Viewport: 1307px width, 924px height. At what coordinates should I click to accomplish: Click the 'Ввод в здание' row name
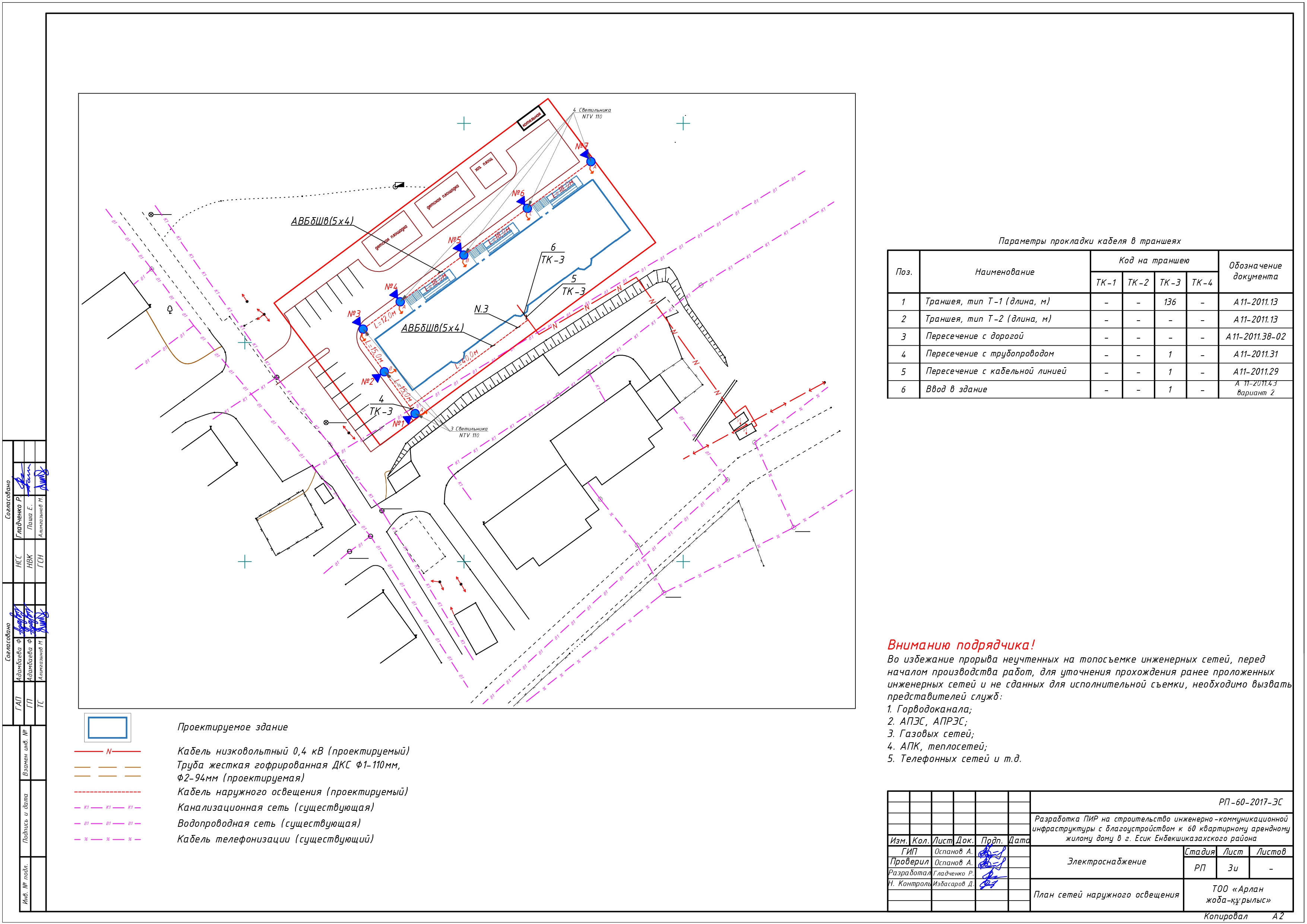click(956, 390)
